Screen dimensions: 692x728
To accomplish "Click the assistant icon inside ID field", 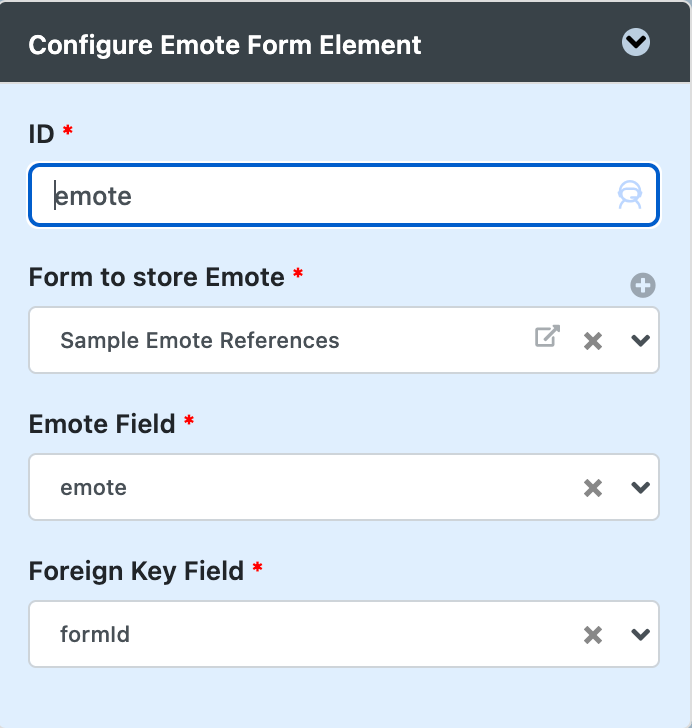I will tap(629, 195).
